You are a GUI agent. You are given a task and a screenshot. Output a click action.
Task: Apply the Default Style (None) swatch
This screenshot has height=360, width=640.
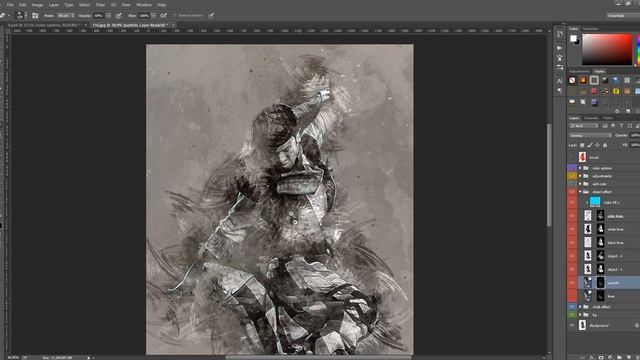573,80
